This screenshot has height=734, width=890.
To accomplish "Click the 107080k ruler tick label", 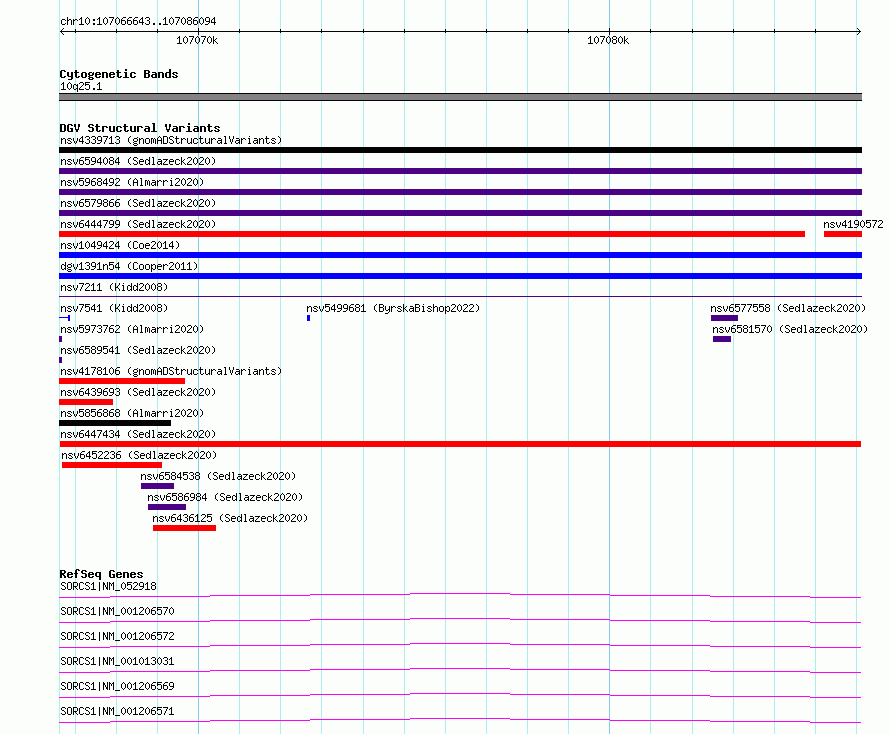I will (608, 40).
